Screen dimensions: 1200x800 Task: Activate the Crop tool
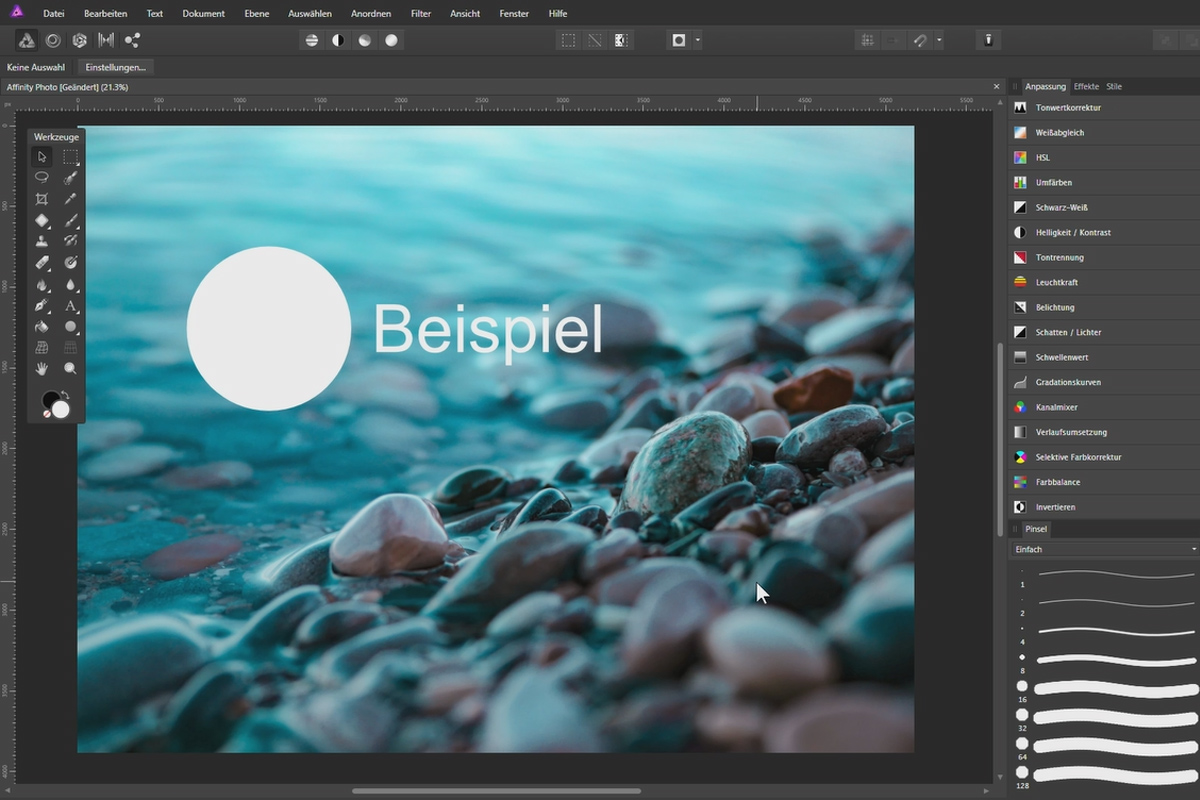point(42,199)
